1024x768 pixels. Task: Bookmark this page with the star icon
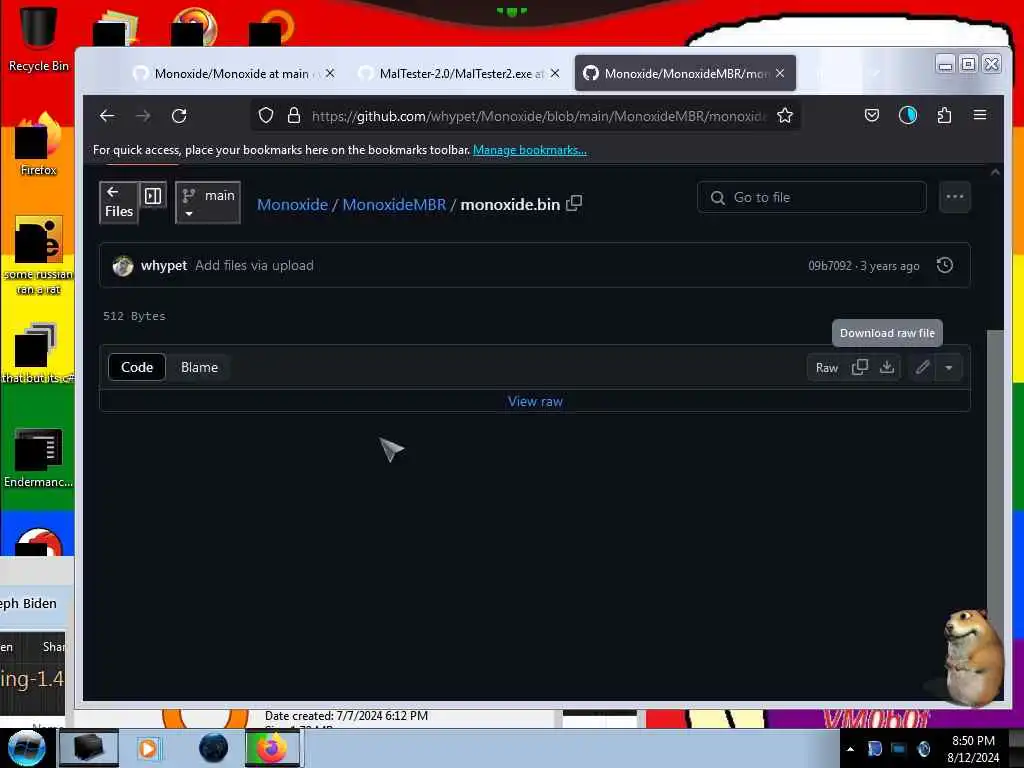pos(785,116)
